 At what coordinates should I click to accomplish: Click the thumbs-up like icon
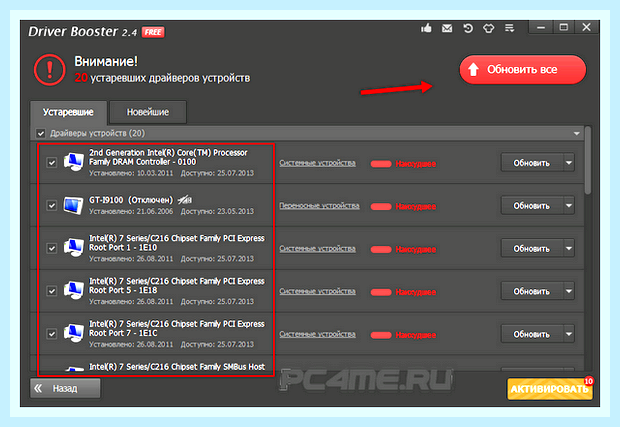pos(426,28)
